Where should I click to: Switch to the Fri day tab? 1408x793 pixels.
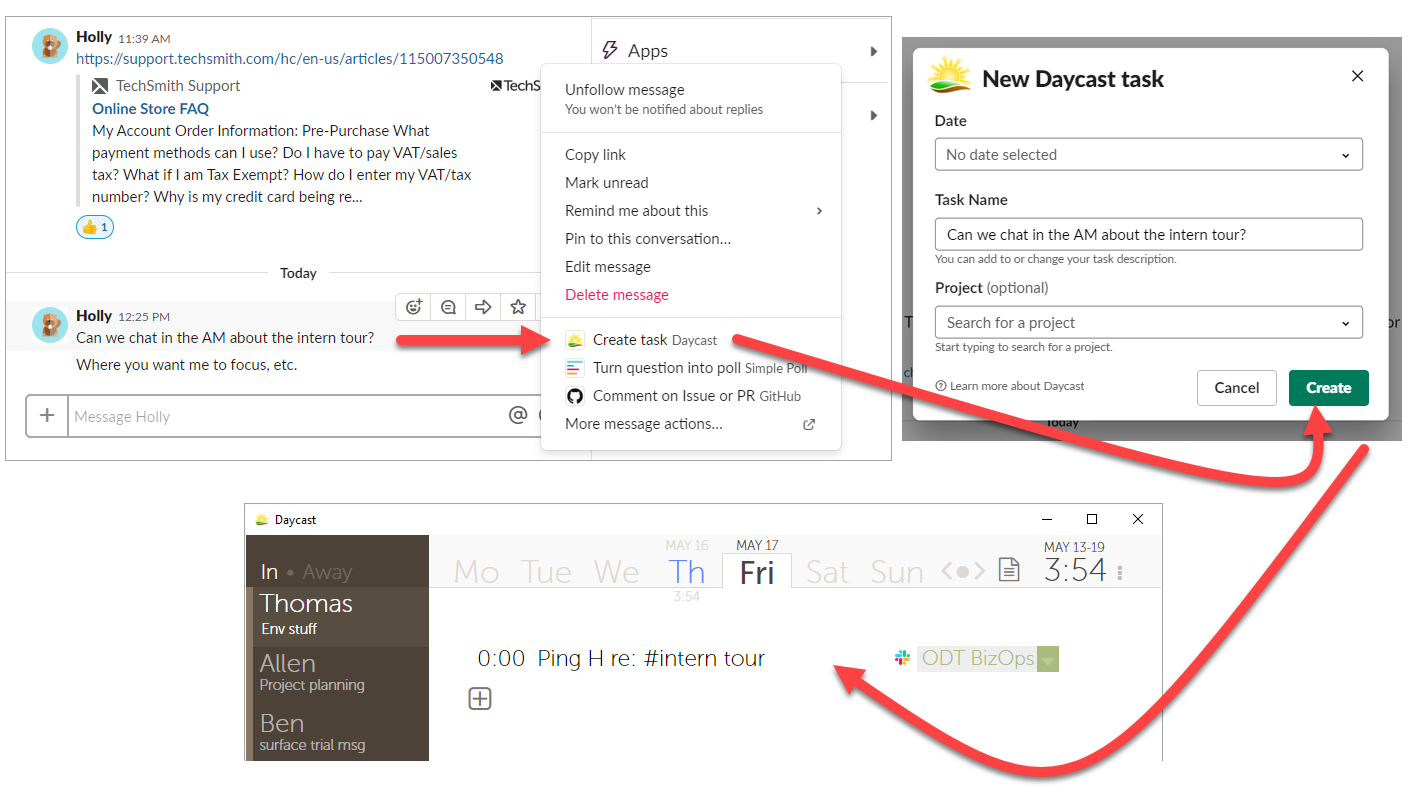(757, 572)
